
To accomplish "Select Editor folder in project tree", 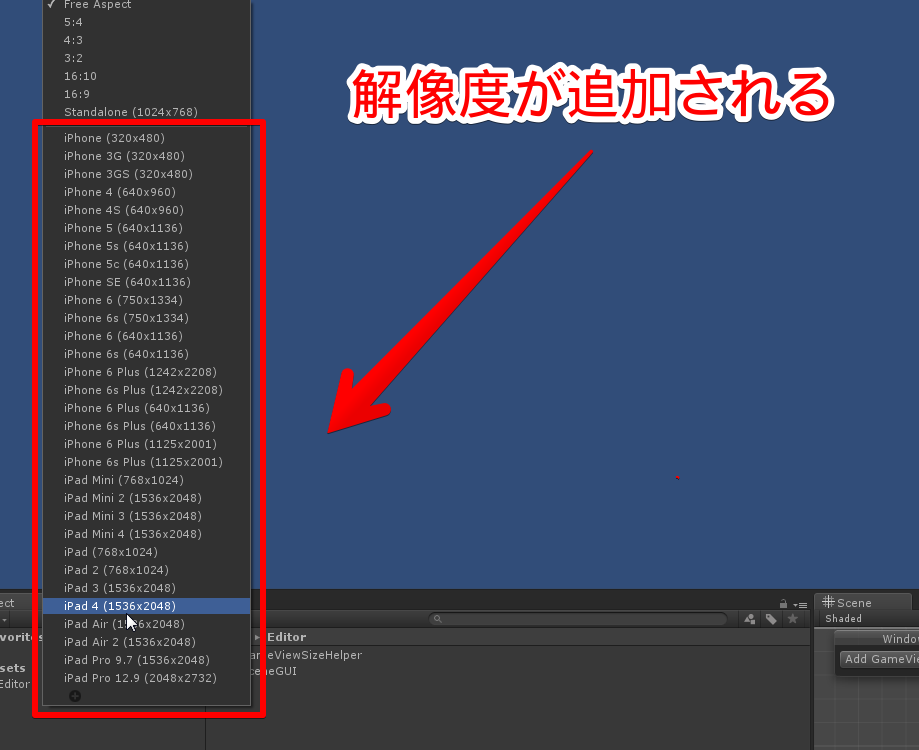I will [15, 684].
